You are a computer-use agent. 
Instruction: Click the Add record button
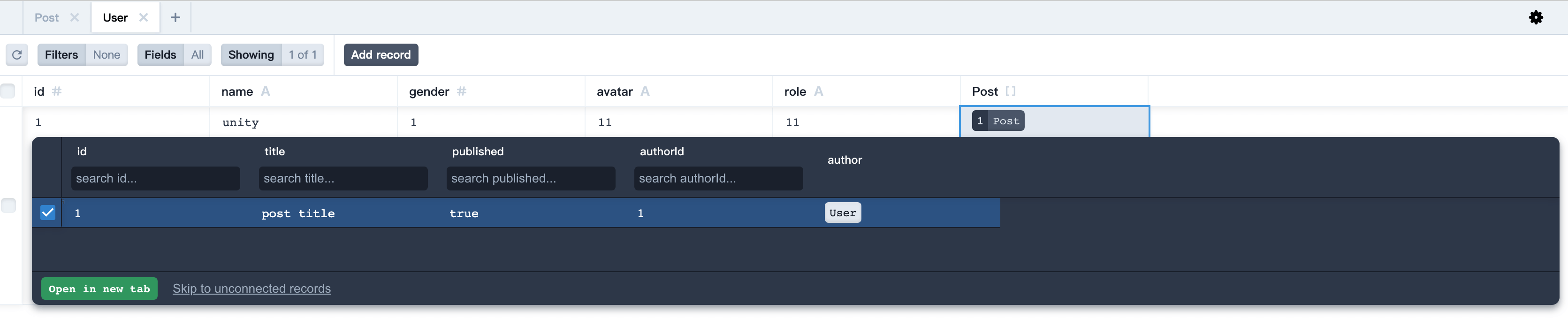click(381, 55)
